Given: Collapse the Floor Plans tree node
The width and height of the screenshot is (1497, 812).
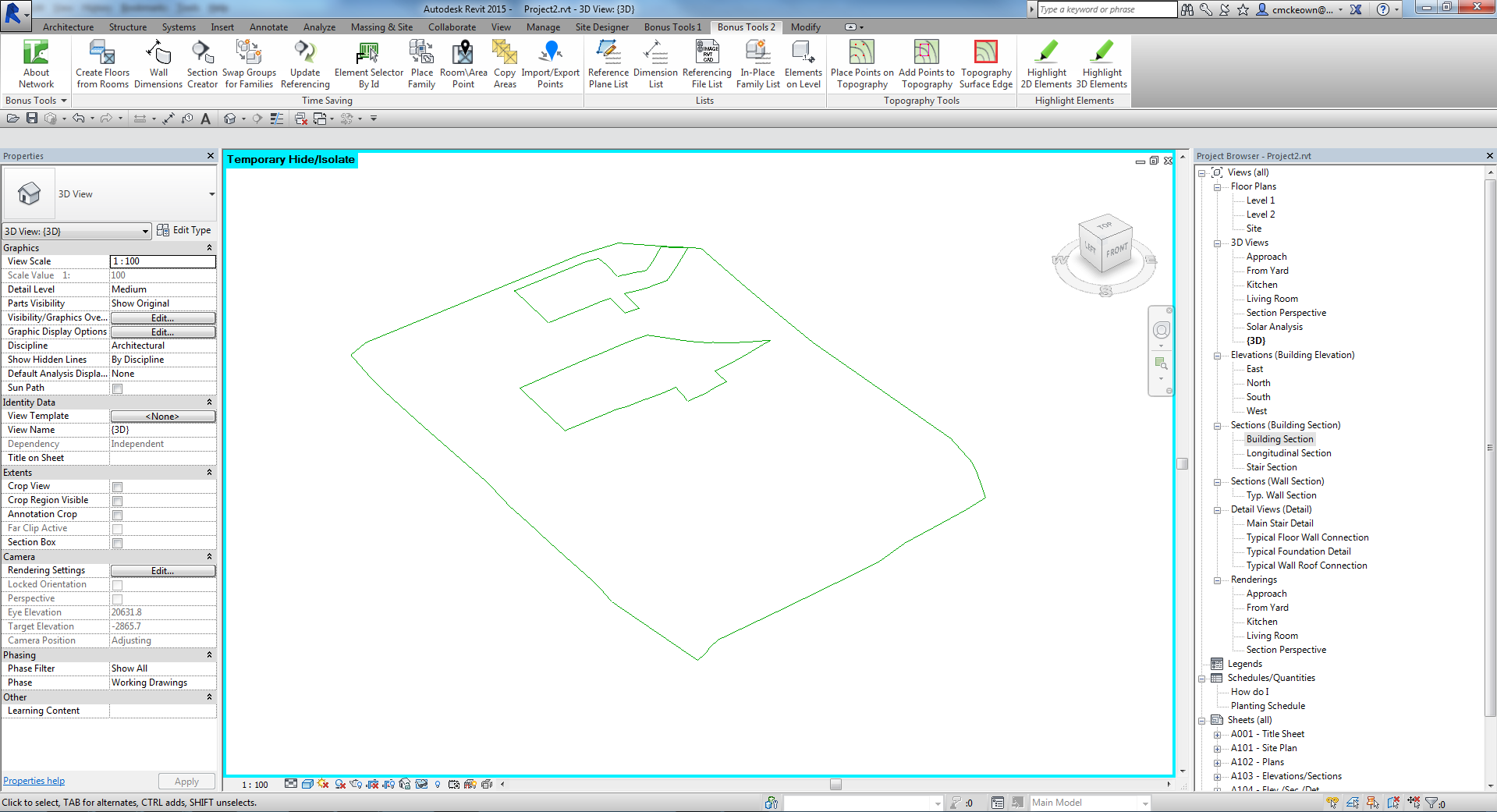Looking at the screenshot, I should click(1217, 187).
